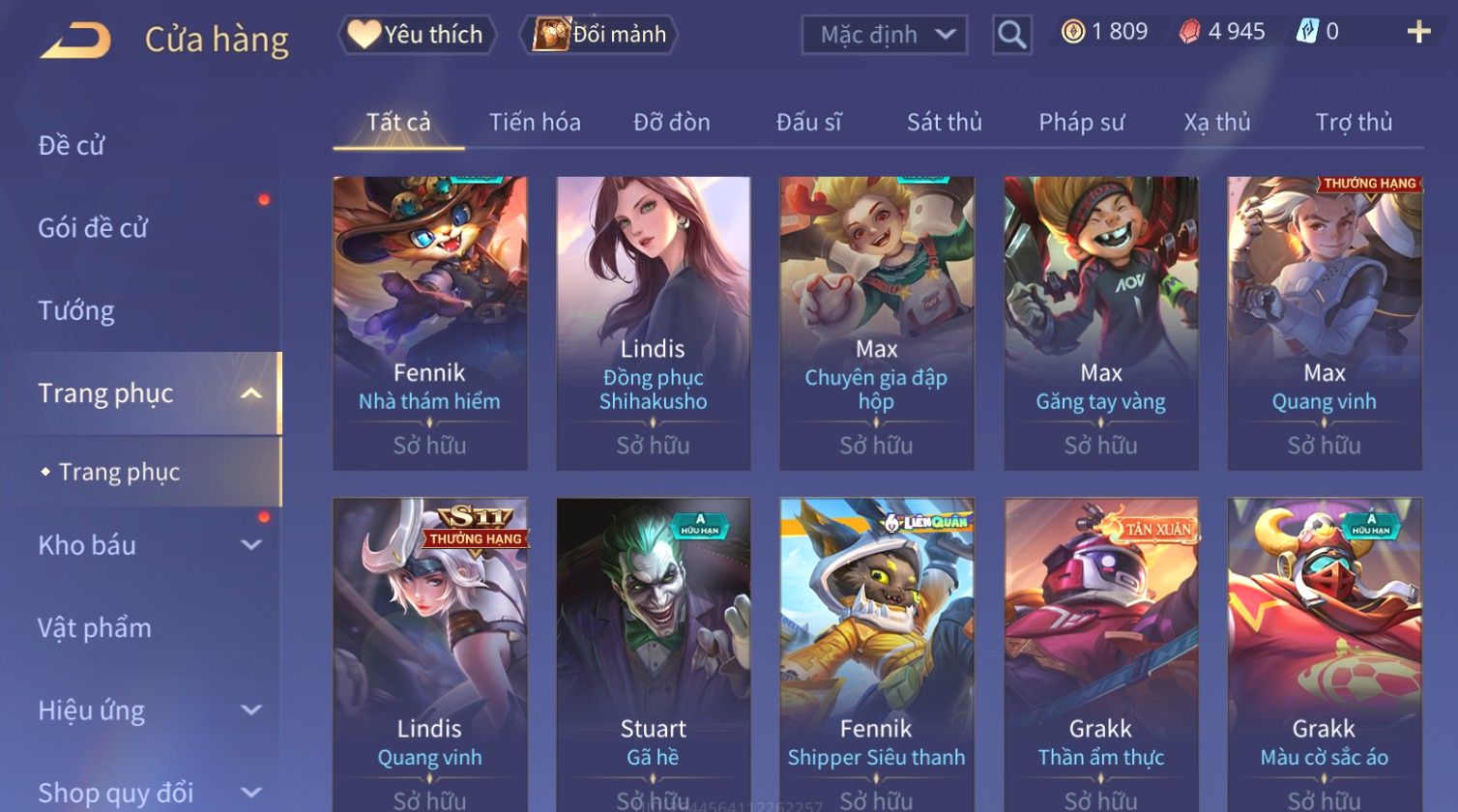Image resolution: width=1458 pixels, height=812 pixels.
Task: Switch to the Tiến hóa tab
Action: pos(535,123)
